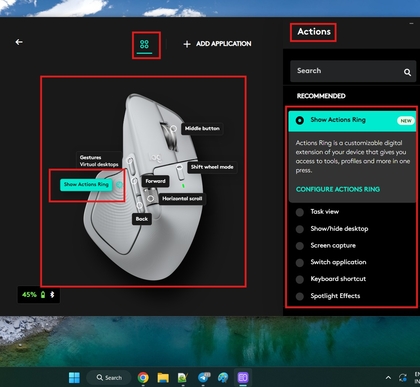Minimize the Logi Options+ window

[x=411, y=23]
